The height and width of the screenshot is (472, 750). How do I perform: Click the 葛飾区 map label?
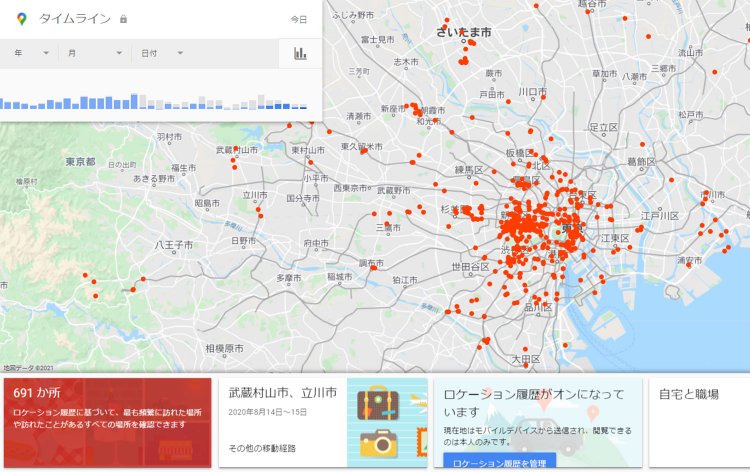click(641, 162)
